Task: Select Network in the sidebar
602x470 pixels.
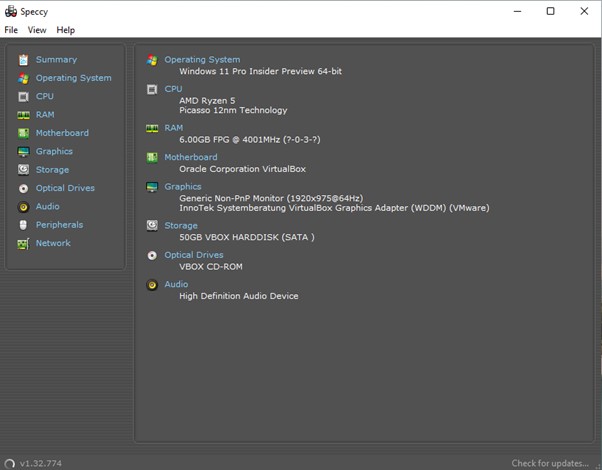Action: tap(53, 243)
